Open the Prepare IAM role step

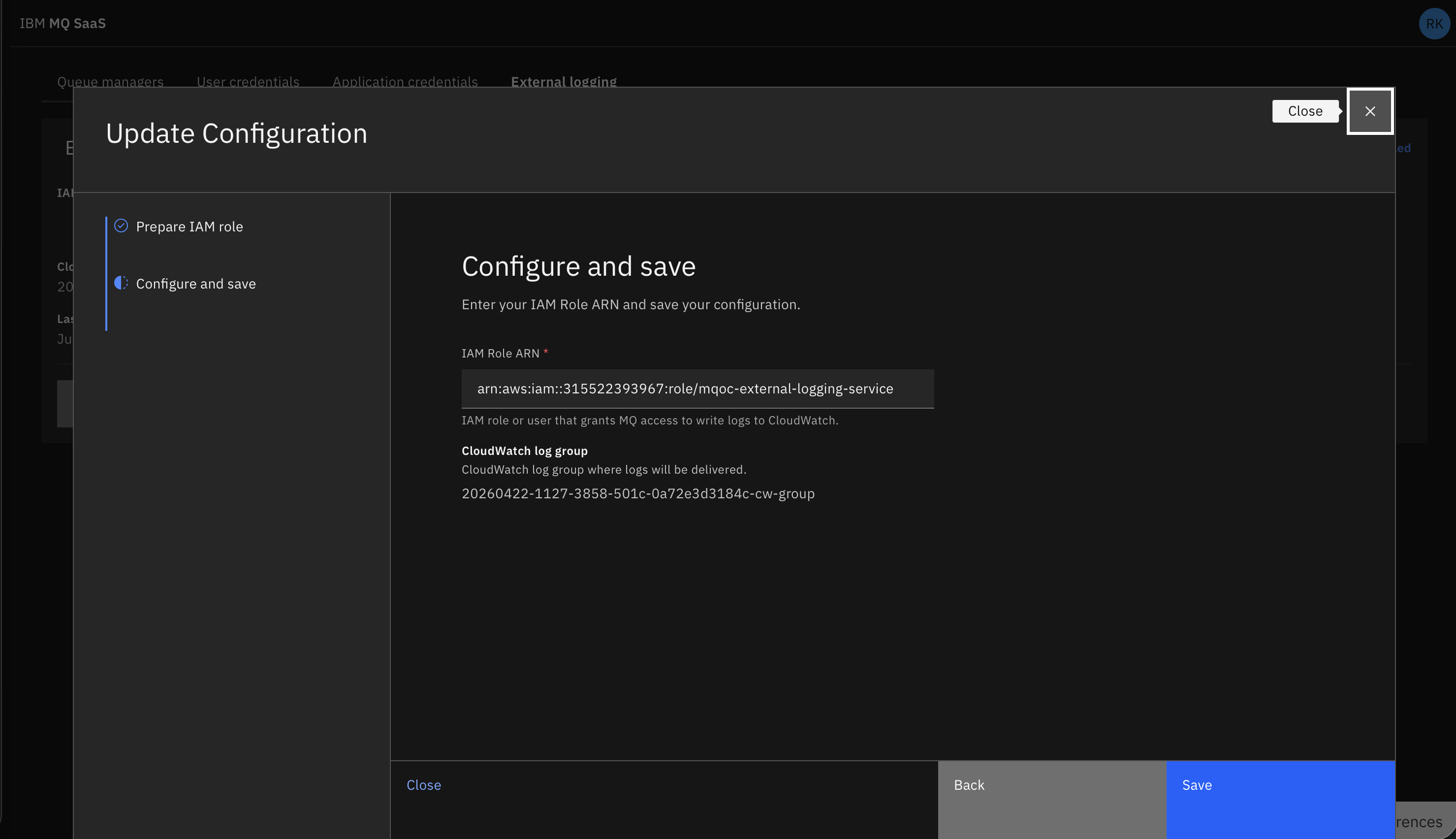(x=190, y=226)
